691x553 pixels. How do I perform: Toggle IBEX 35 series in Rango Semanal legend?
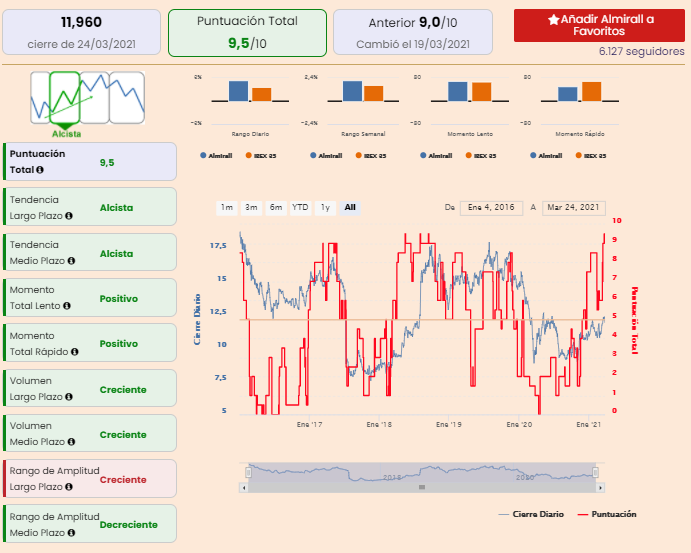[x=371, y=156]
